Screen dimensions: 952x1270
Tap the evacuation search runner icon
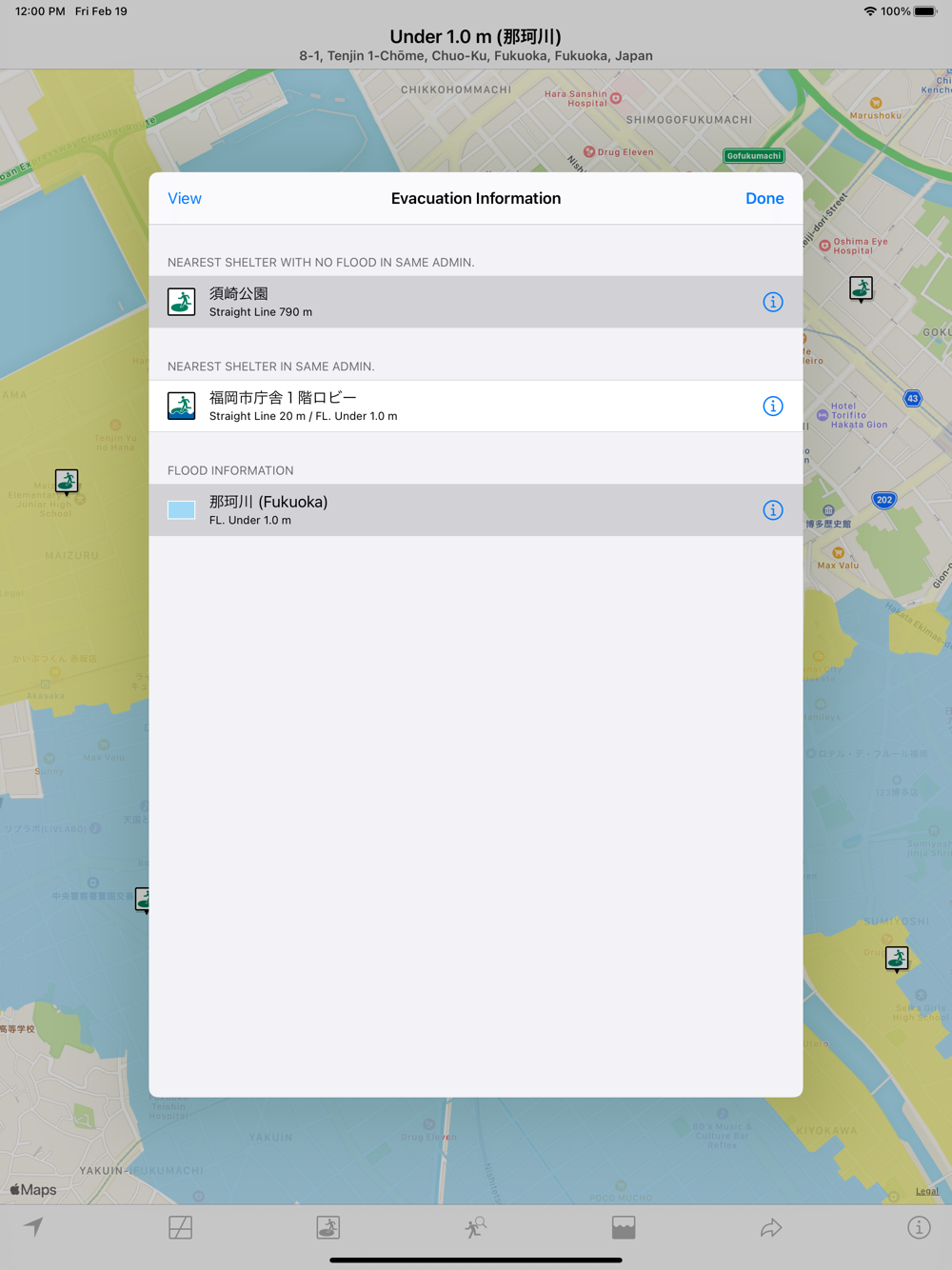[x=475, y=1227]
